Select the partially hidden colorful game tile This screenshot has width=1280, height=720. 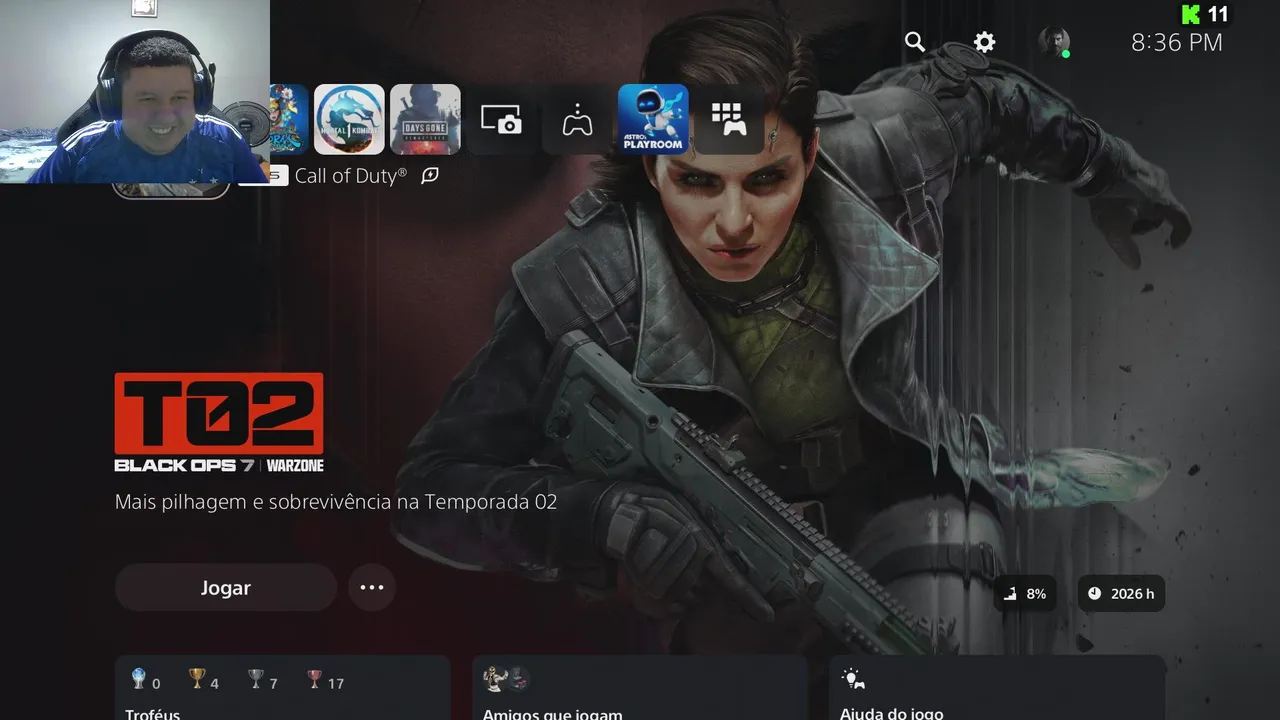(288, 119)
